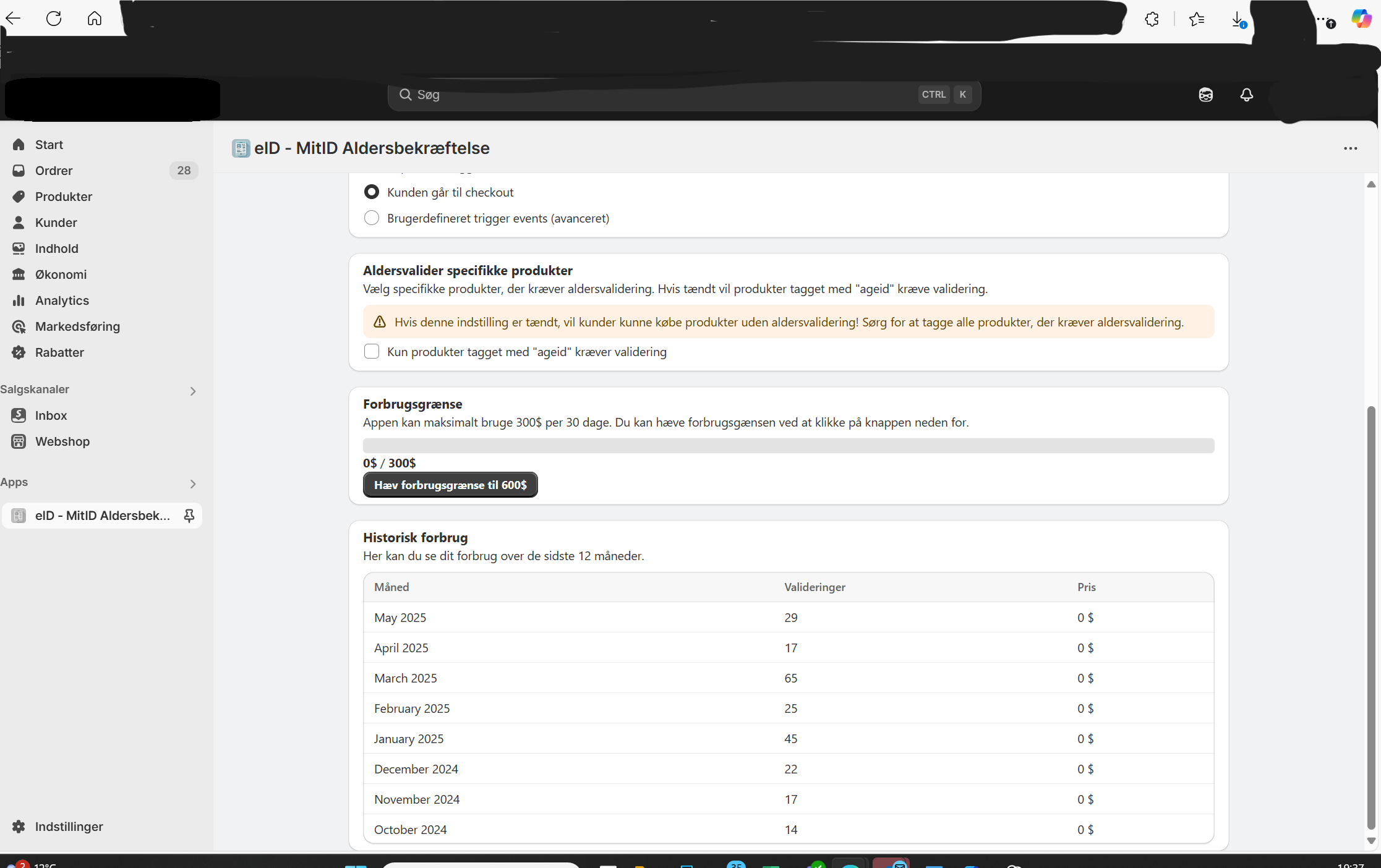This screenshot has width=1381, height=868.
Task: Open Inbox under Salgskanaler
Action: [x=51, y=415]
